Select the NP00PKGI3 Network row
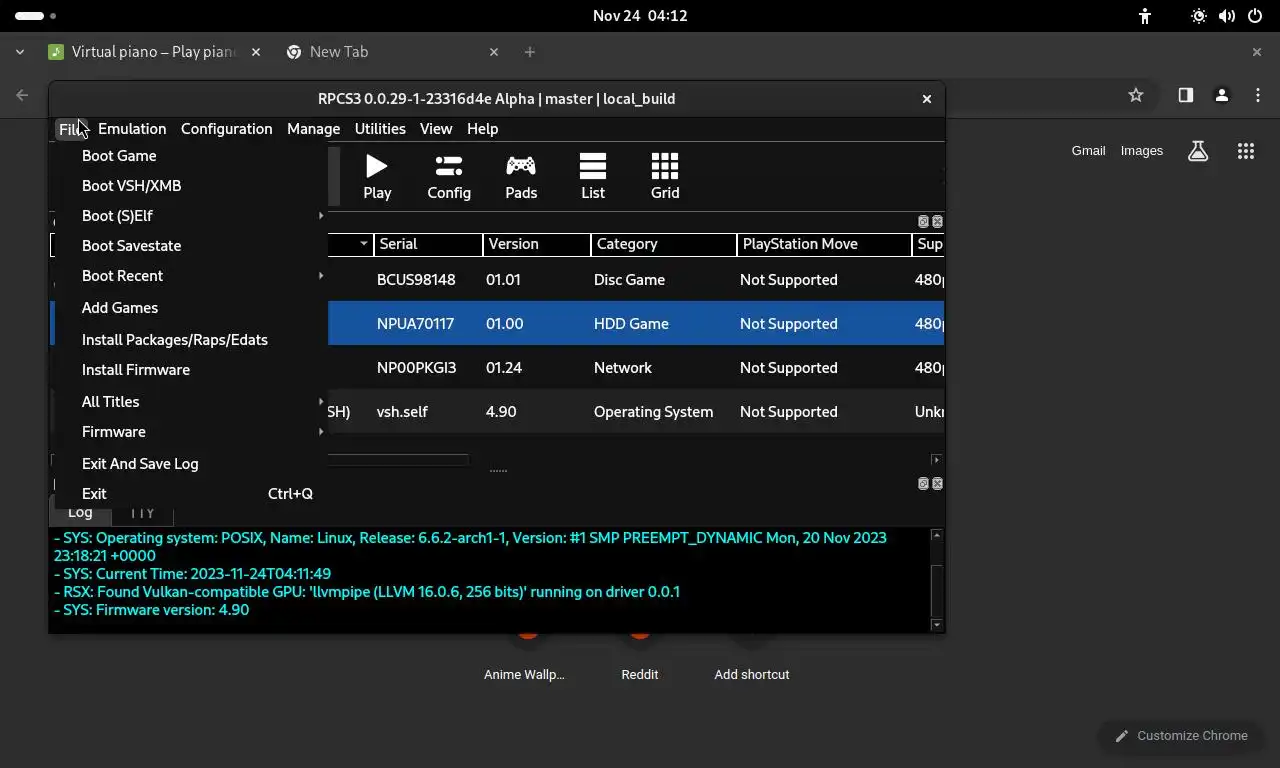 click(x=636, y=368)
